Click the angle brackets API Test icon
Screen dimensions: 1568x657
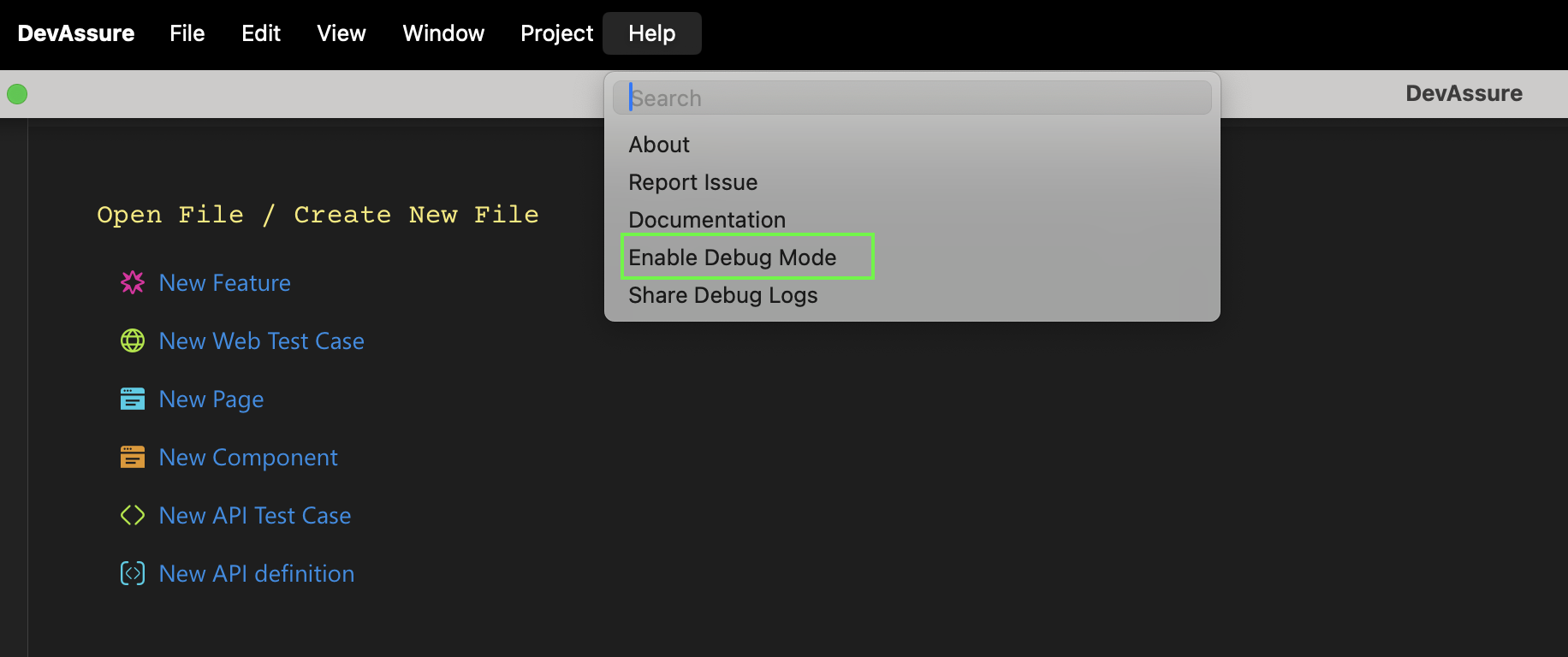(x=133, y=515)
